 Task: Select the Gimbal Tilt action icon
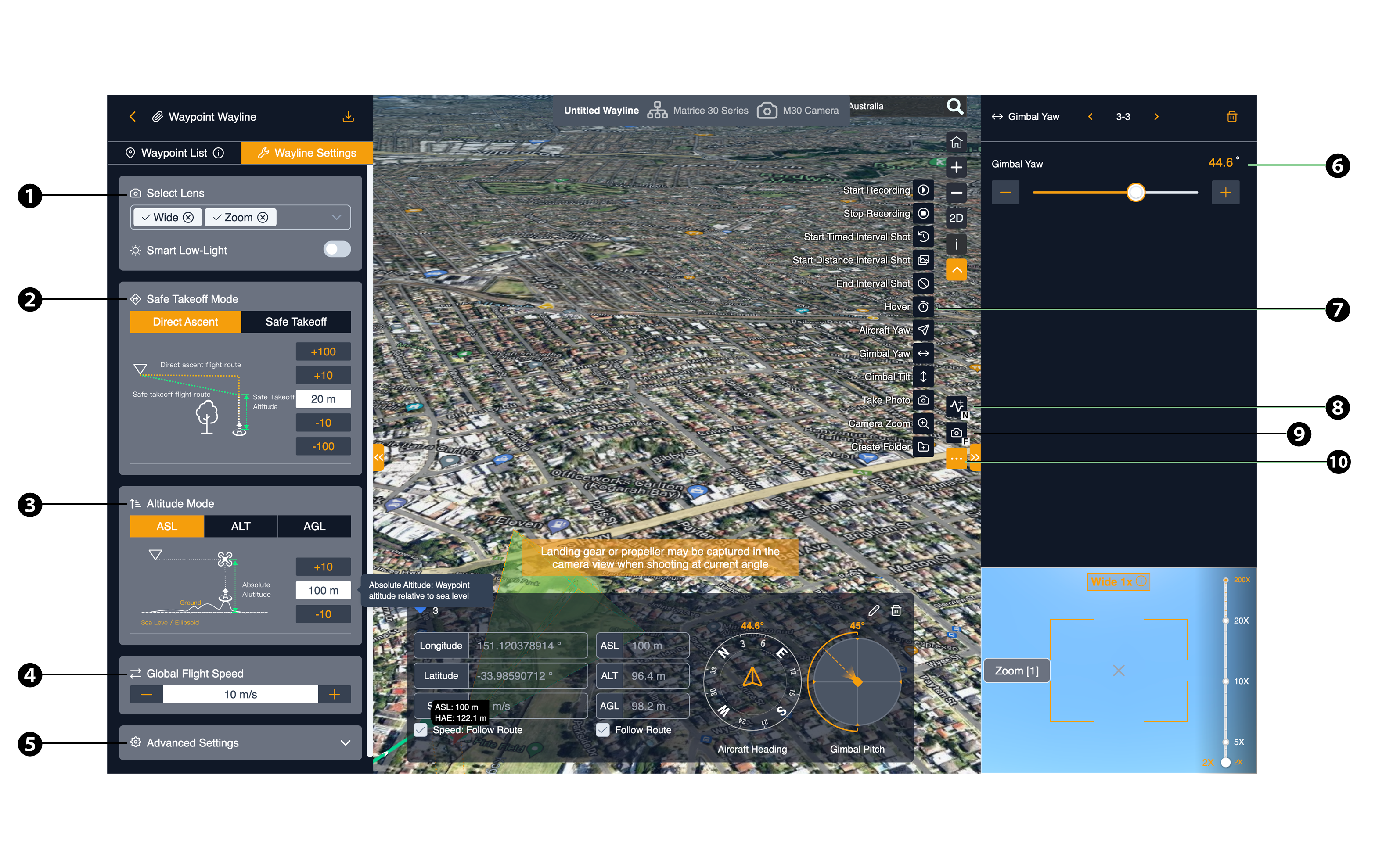point(923,376)
